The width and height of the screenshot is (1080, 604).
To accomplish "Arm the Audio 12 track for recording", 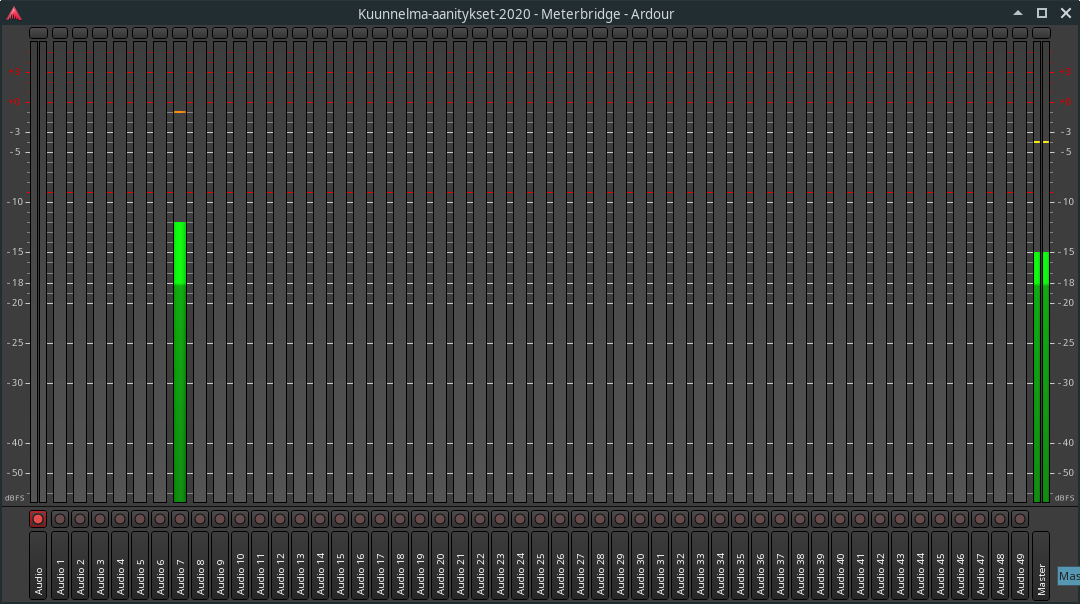I will coord(279,519).
